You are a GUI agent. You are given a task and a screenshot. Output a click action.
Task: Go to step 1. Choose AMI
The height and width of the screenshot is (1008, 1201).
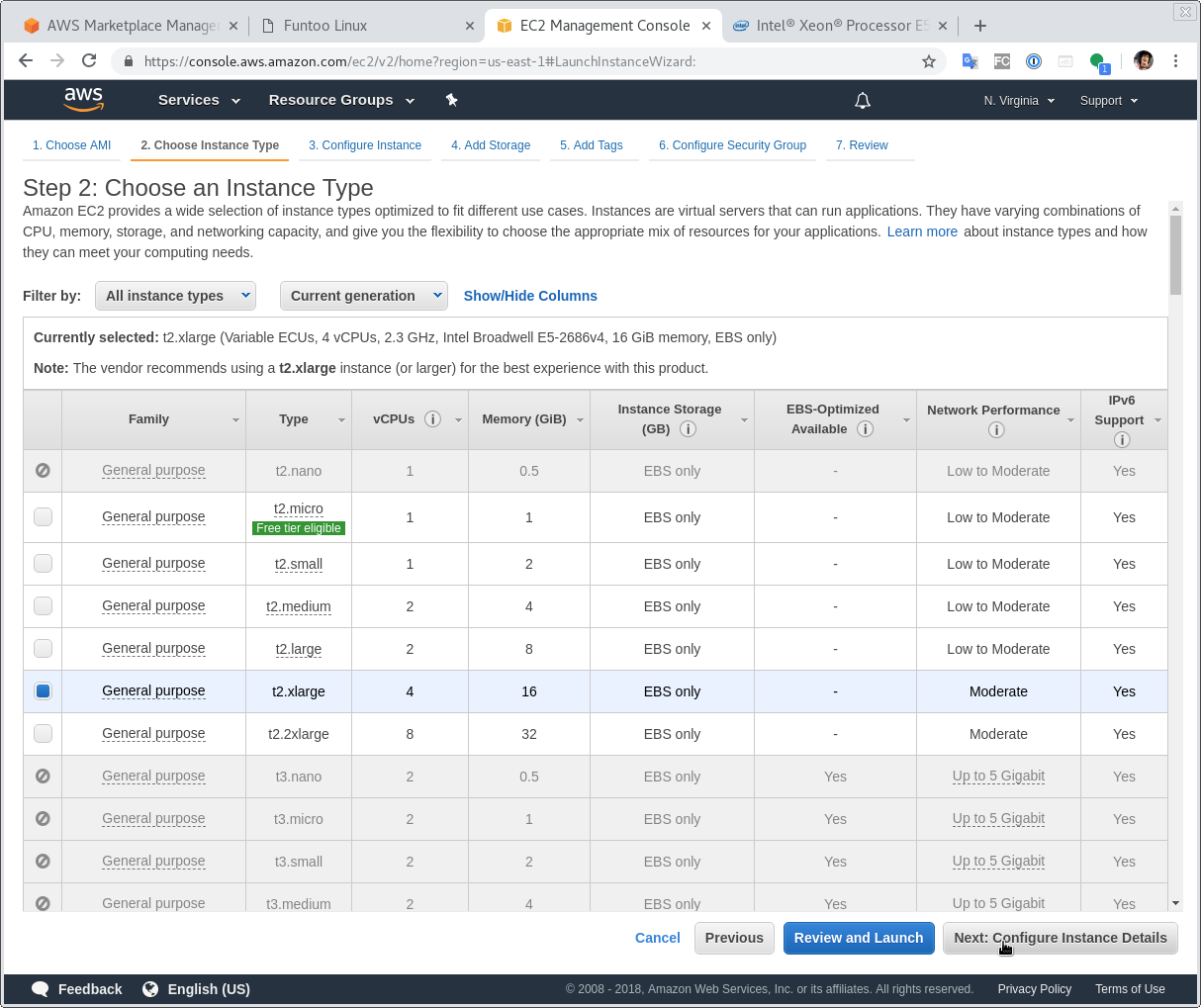[71, 145]
